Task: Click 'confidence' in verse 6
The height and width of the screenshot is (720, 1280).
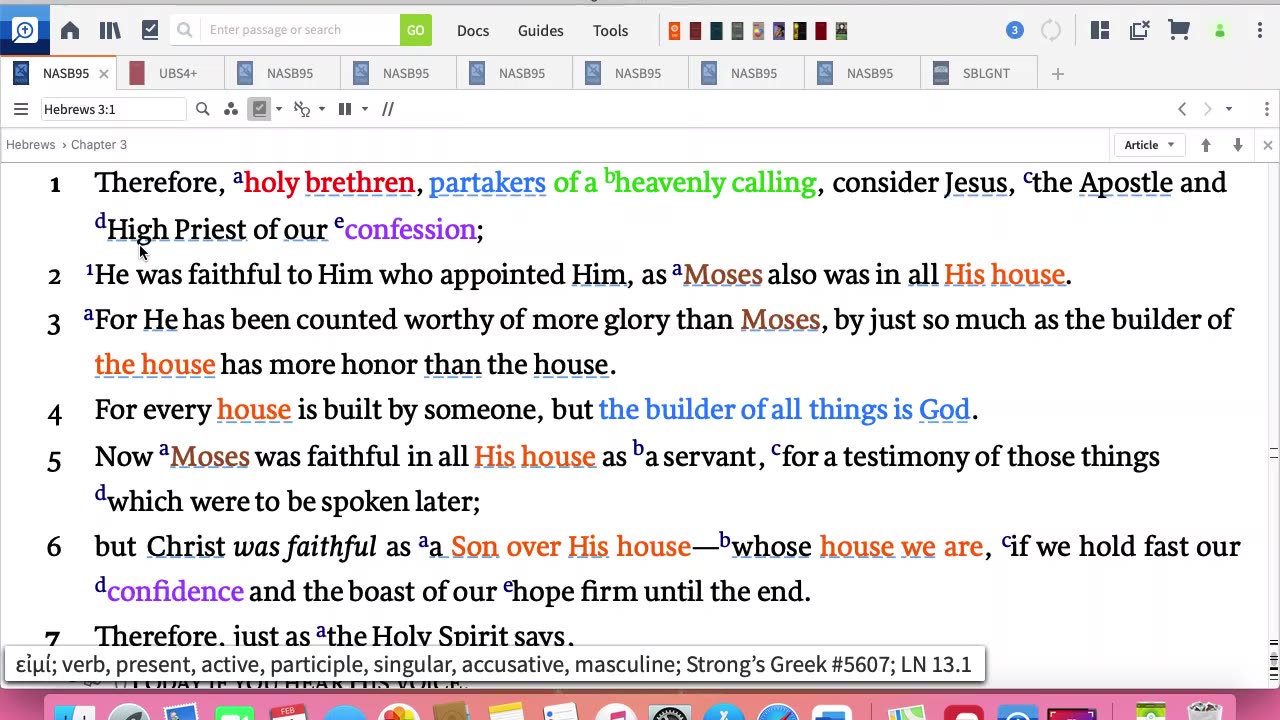Action: click(175, 591)
